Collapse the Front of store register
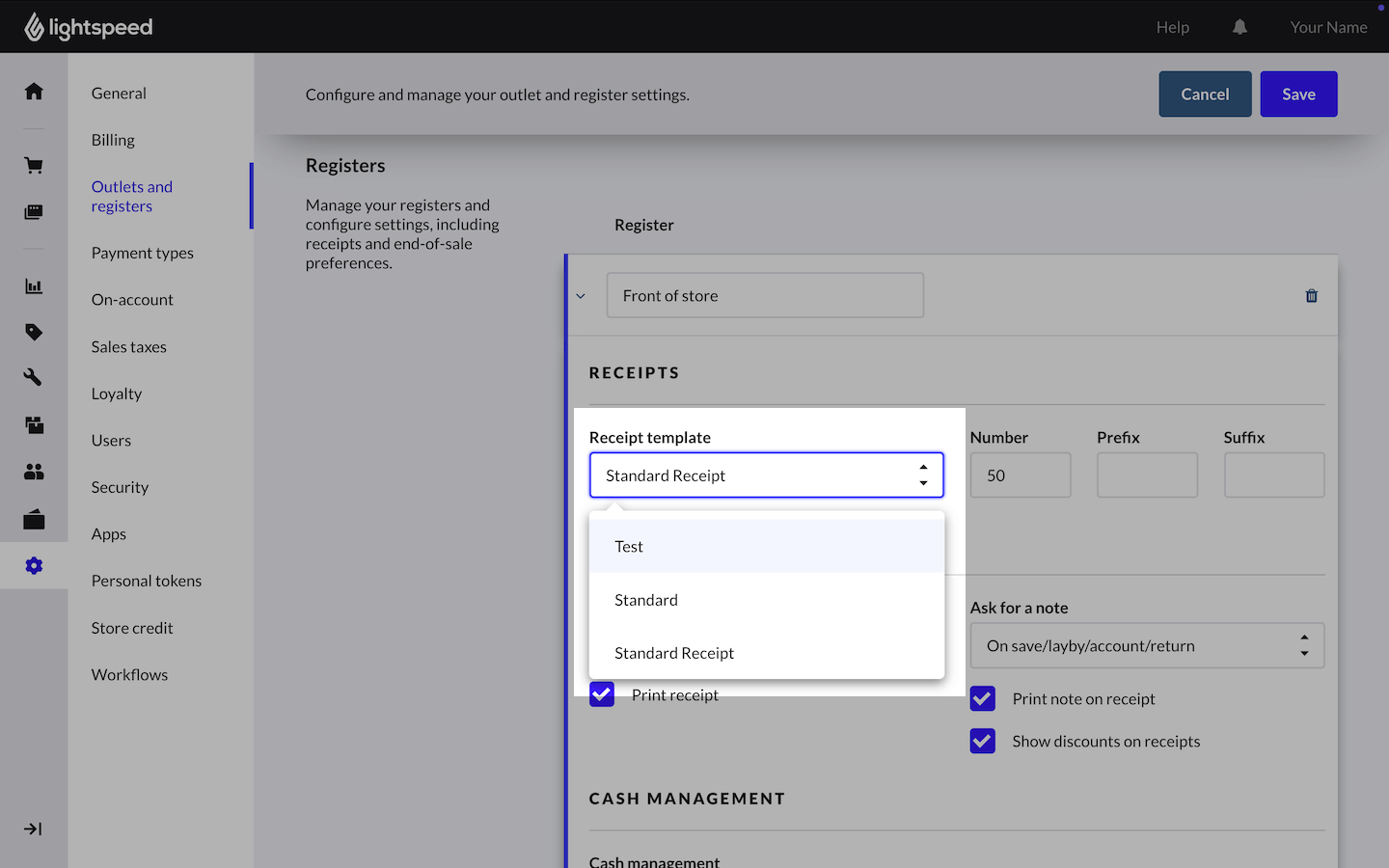 pos(581,296)
